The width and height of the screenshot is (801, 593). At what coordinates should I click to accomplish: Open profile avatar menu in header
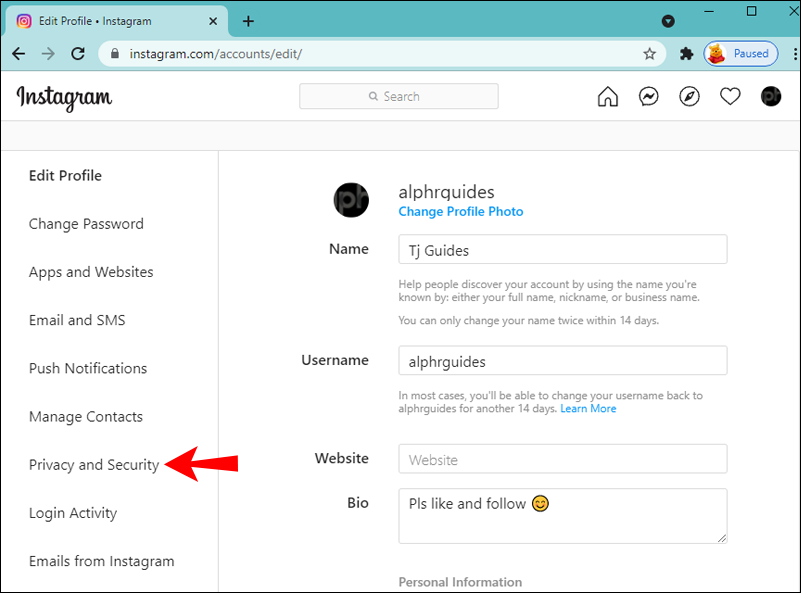pos(770,96)
